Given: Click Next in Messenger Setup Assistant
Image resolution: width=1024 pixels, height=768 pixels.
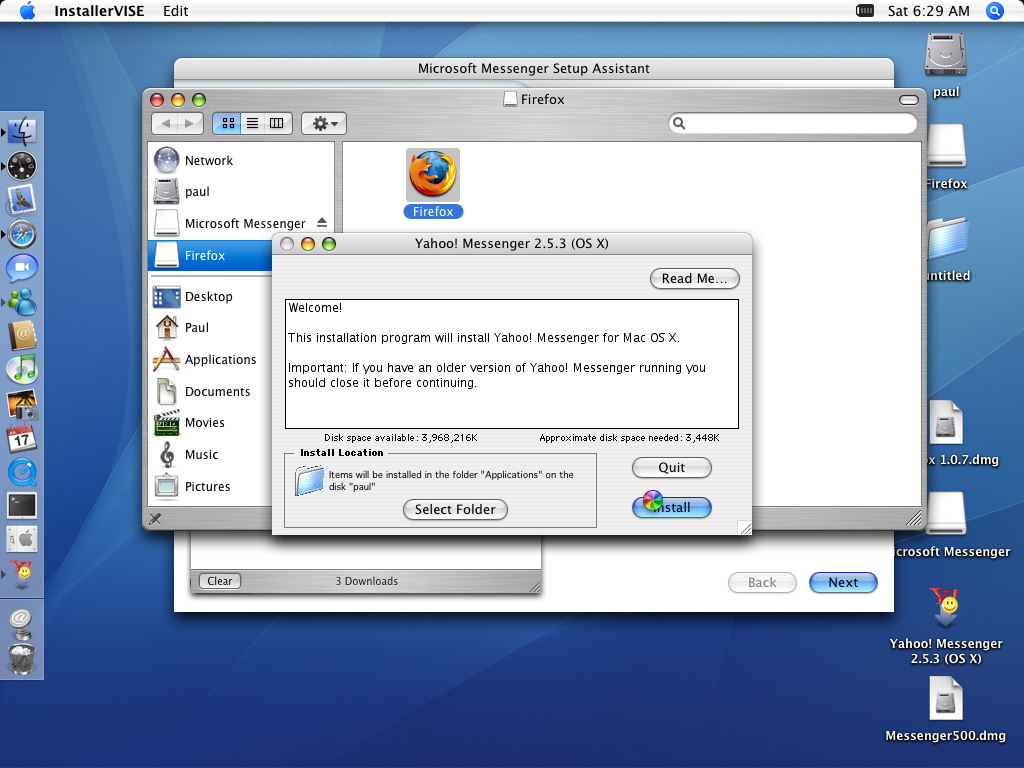Looking at the screenshot, I should click(843, 583).
